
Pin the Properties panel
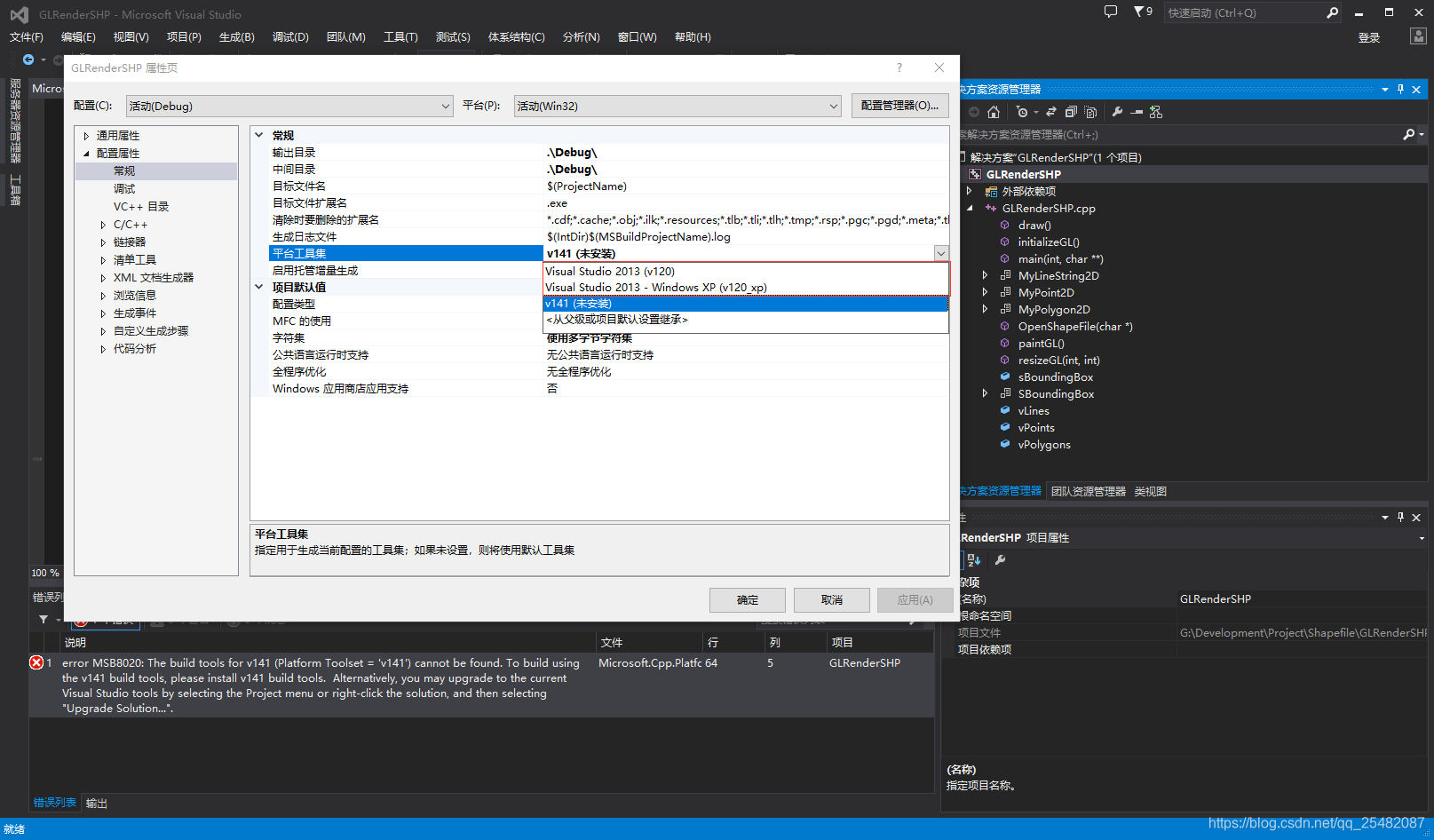tap(1401, 517)
